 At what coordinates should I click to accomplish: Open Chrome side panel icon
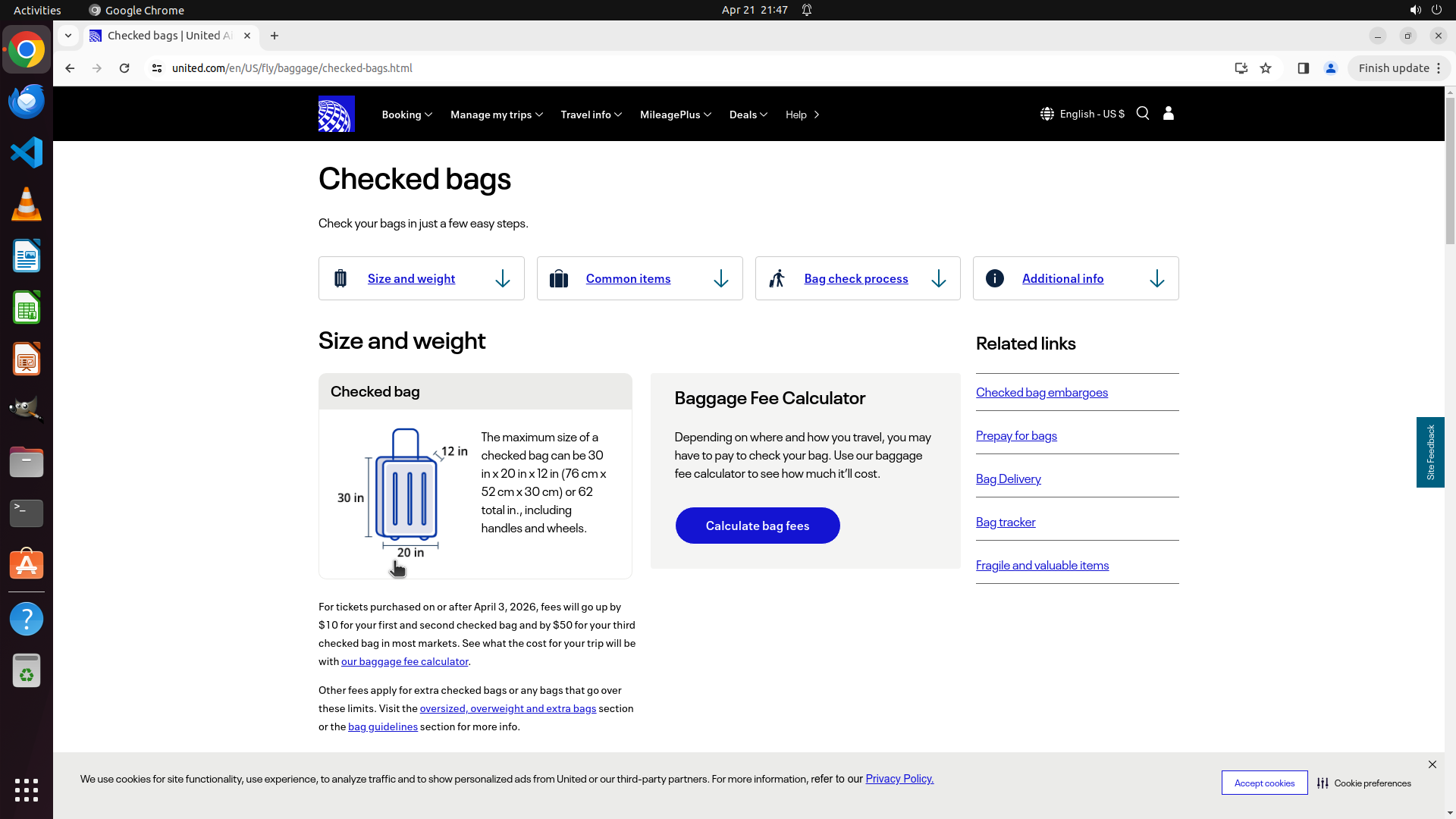pos(1304,68)
